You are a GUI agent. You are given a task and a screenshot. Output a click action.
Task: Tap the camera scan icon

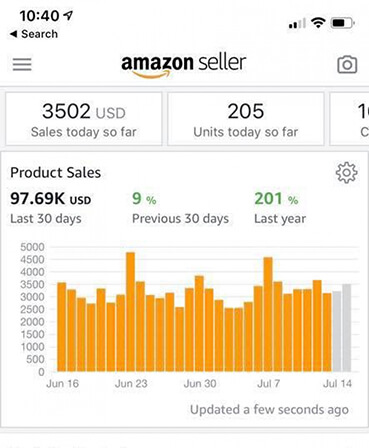click(x=347, y=64)
